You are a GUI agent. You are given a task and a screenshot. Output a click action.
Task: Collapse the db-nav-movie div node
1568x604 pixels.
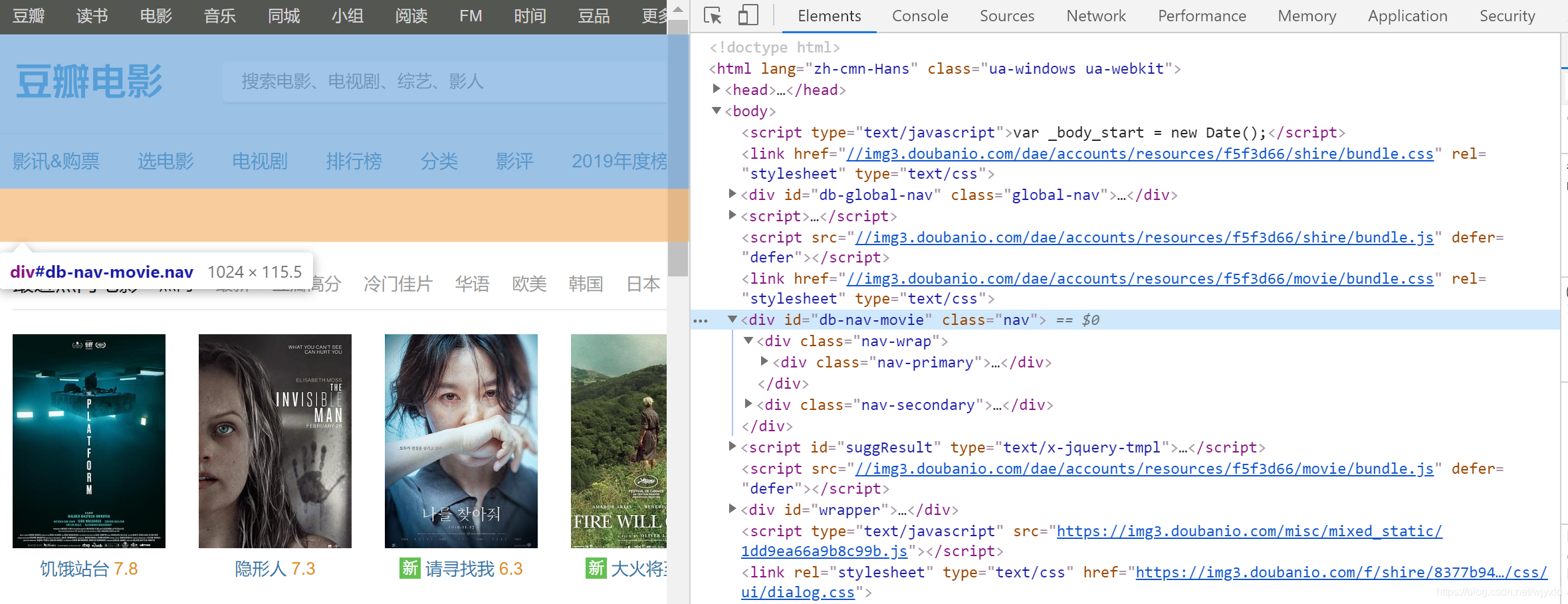(732, 319)
